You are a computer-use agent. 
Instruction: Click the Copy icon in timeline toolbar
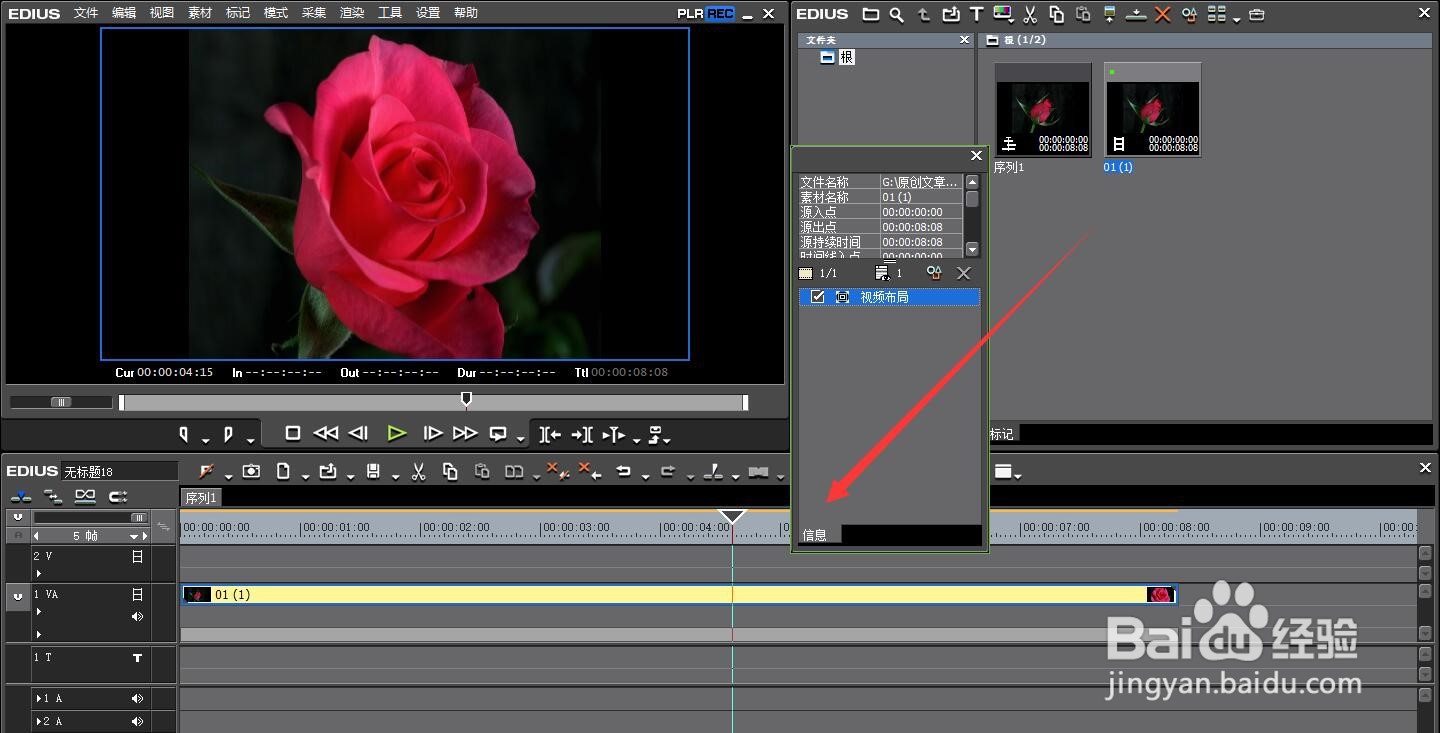[450, 471]
